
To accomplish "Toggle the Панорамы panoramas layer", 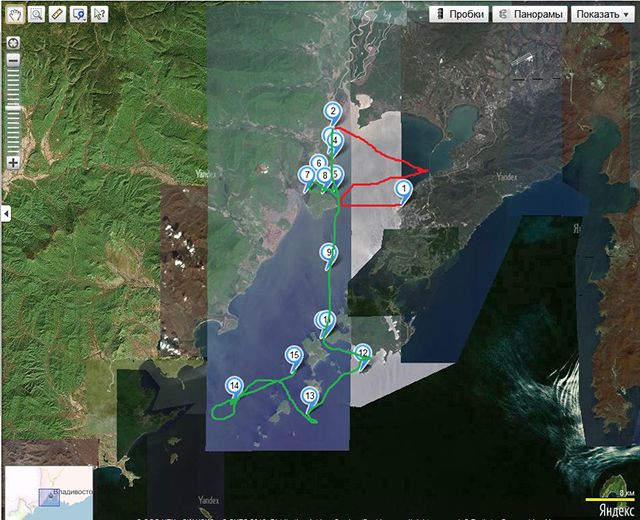I will [528, 14].
